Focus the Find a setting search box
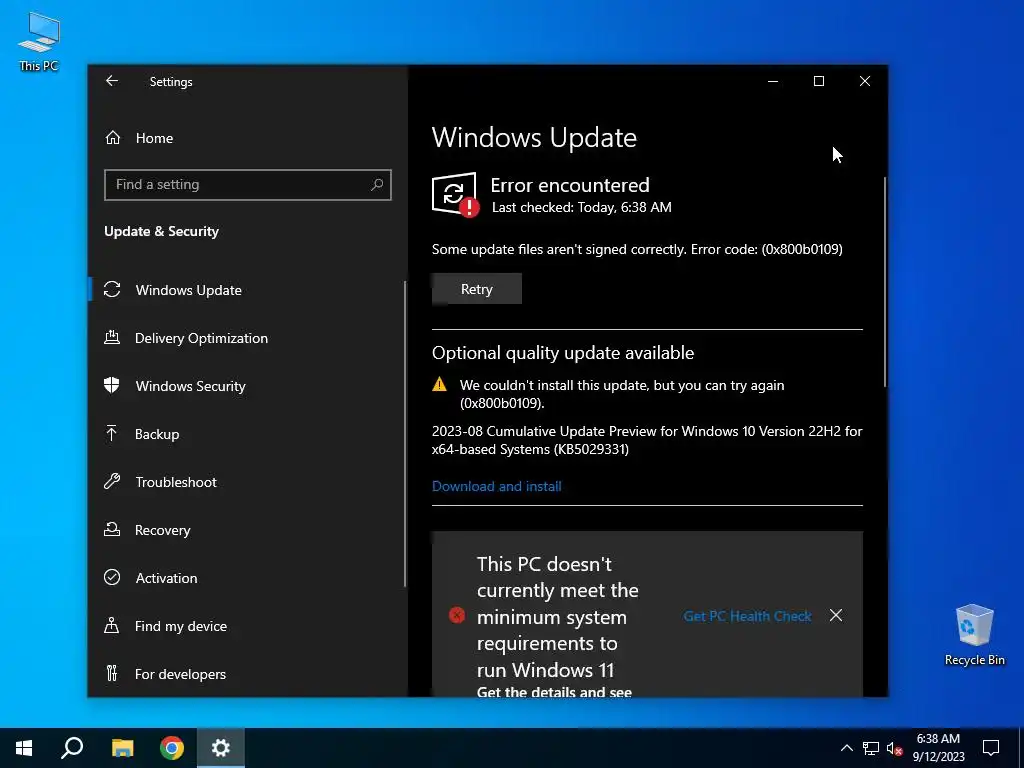 coord(248,185)
